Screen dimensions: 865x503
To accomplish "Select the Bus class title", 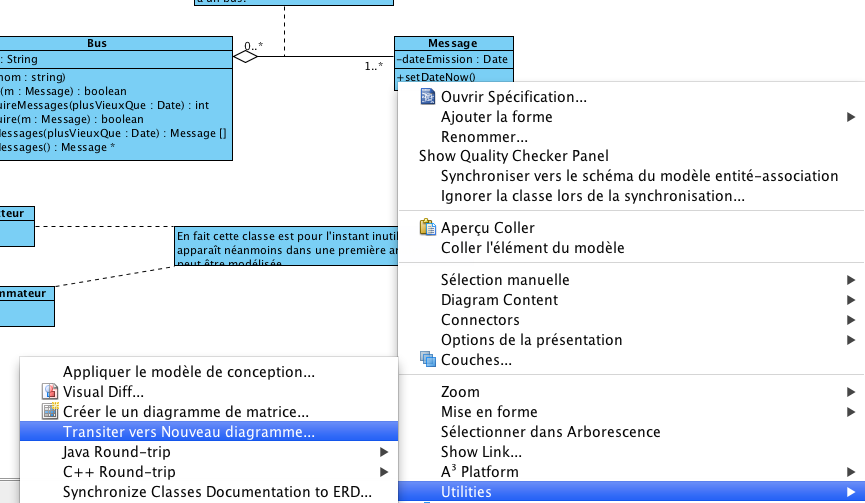I will [97, 44].
